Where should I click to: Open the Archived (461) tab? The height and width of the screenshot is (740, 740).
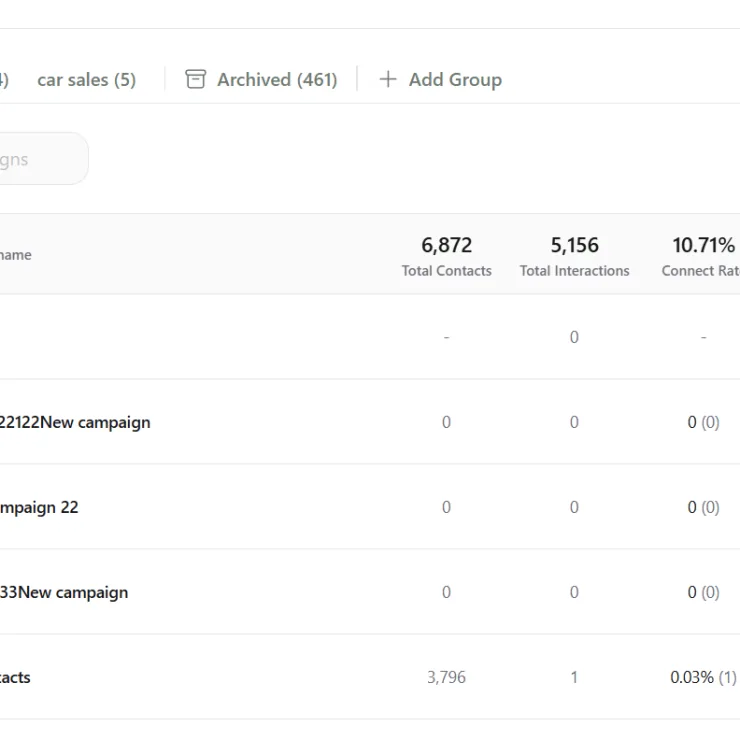[x=261, y=79]
